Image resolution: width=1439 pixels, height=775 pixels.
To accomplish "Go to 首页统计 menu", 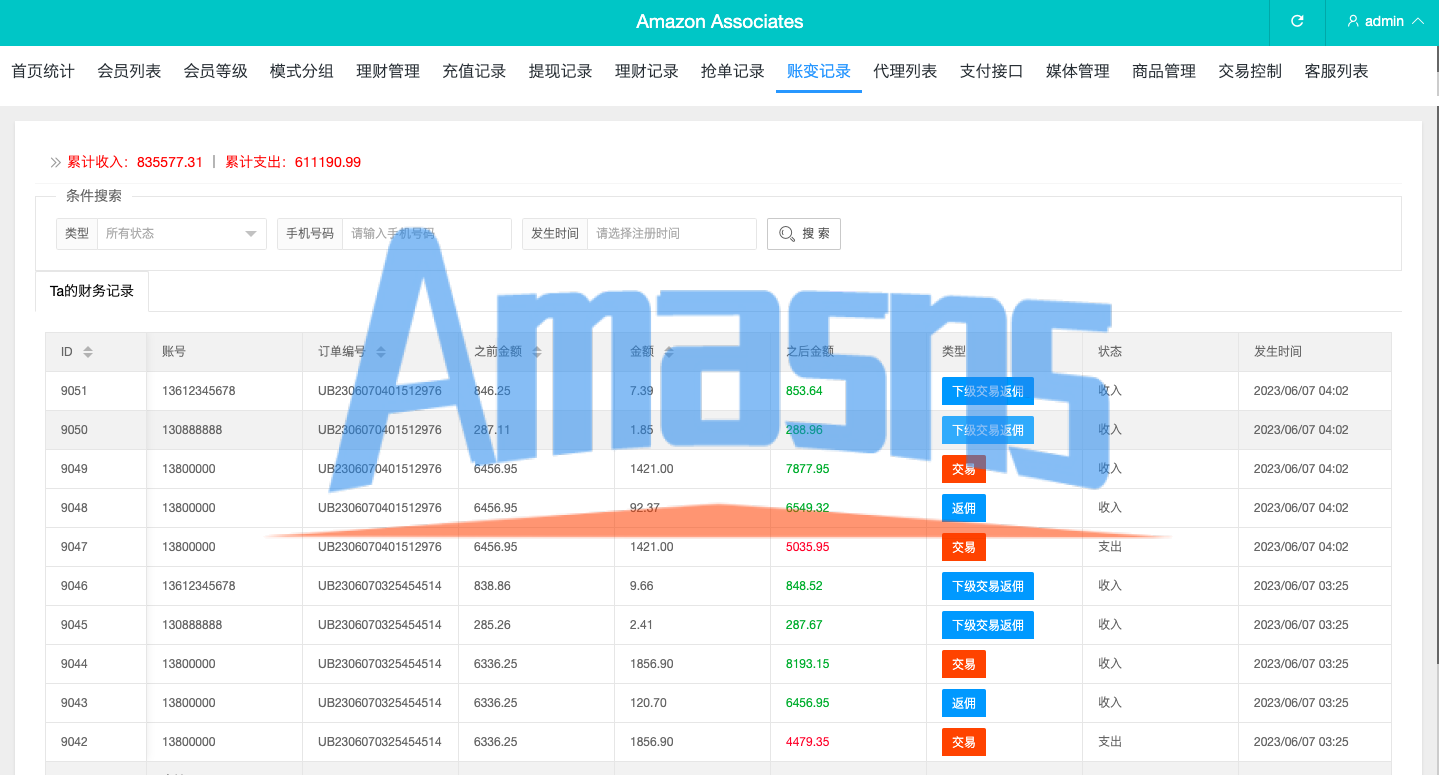I will [x=43, y=71].
